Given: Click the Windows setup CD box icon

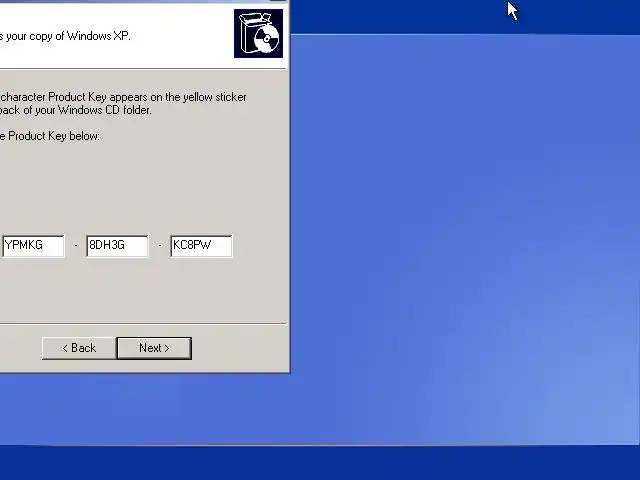Looking at the screenshot, I should (x=258, y=33).
